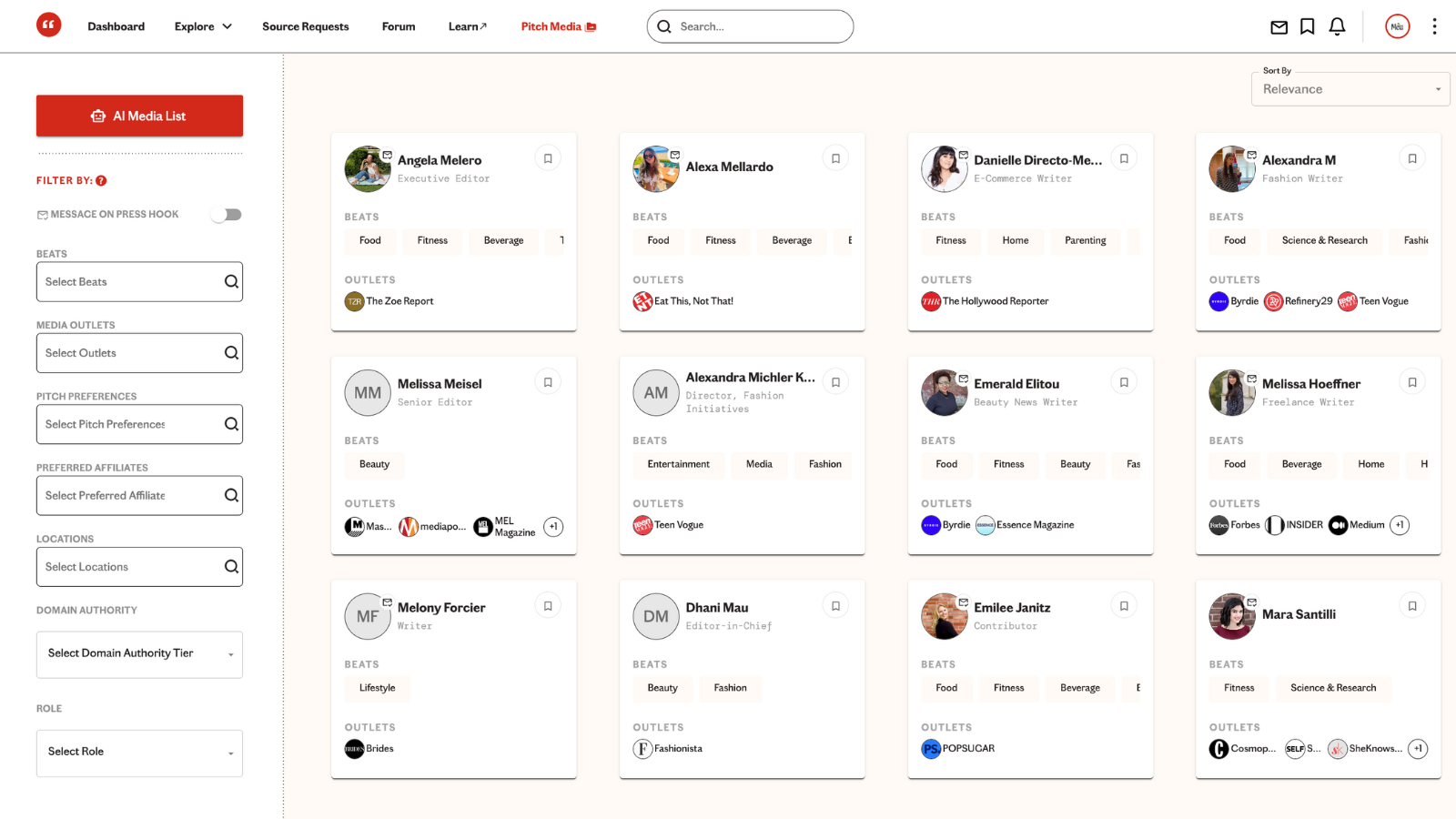
Task: Click the quote logo home icon
Action: [x=49, y=25]
